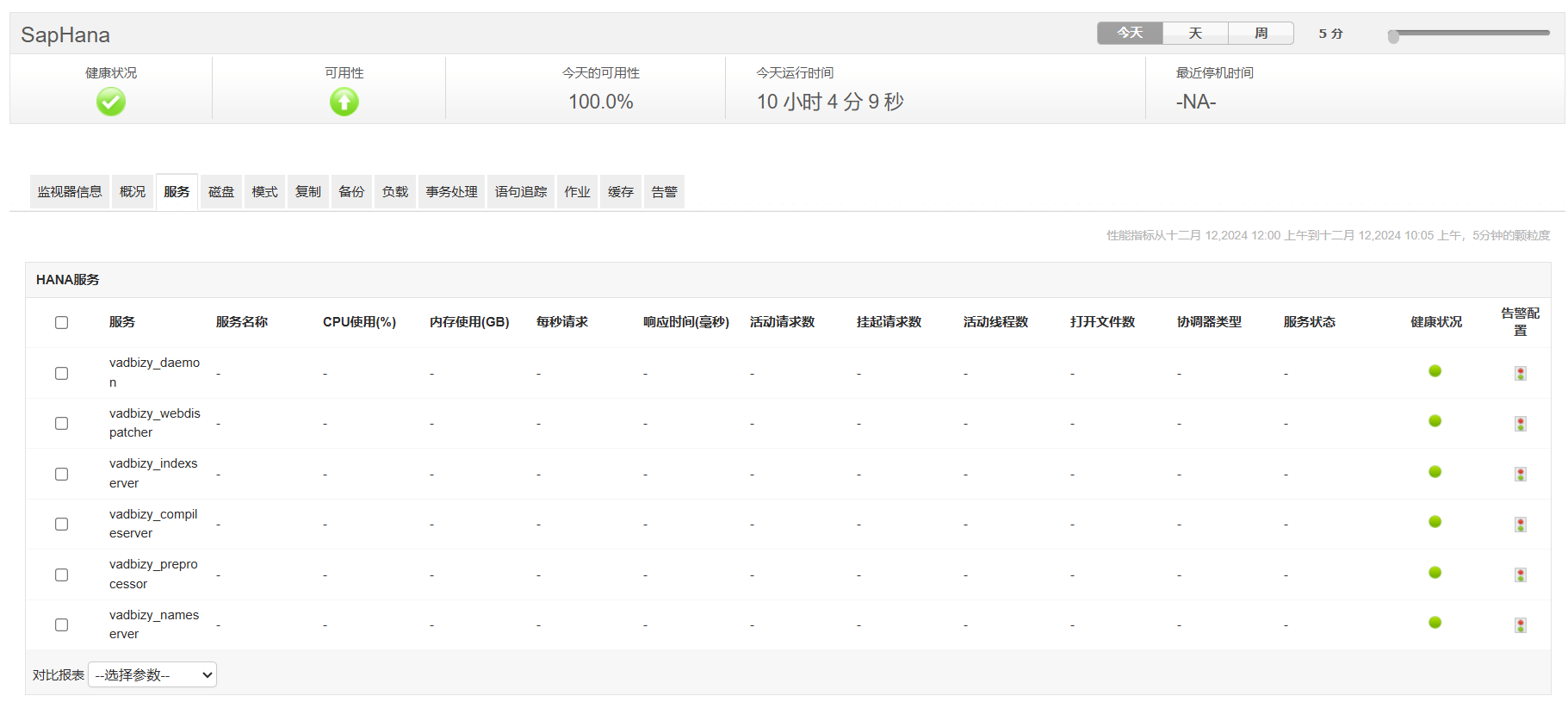Switch to the 作业 tab
The width and height of the screenshot is (1568, 708).
577,192
